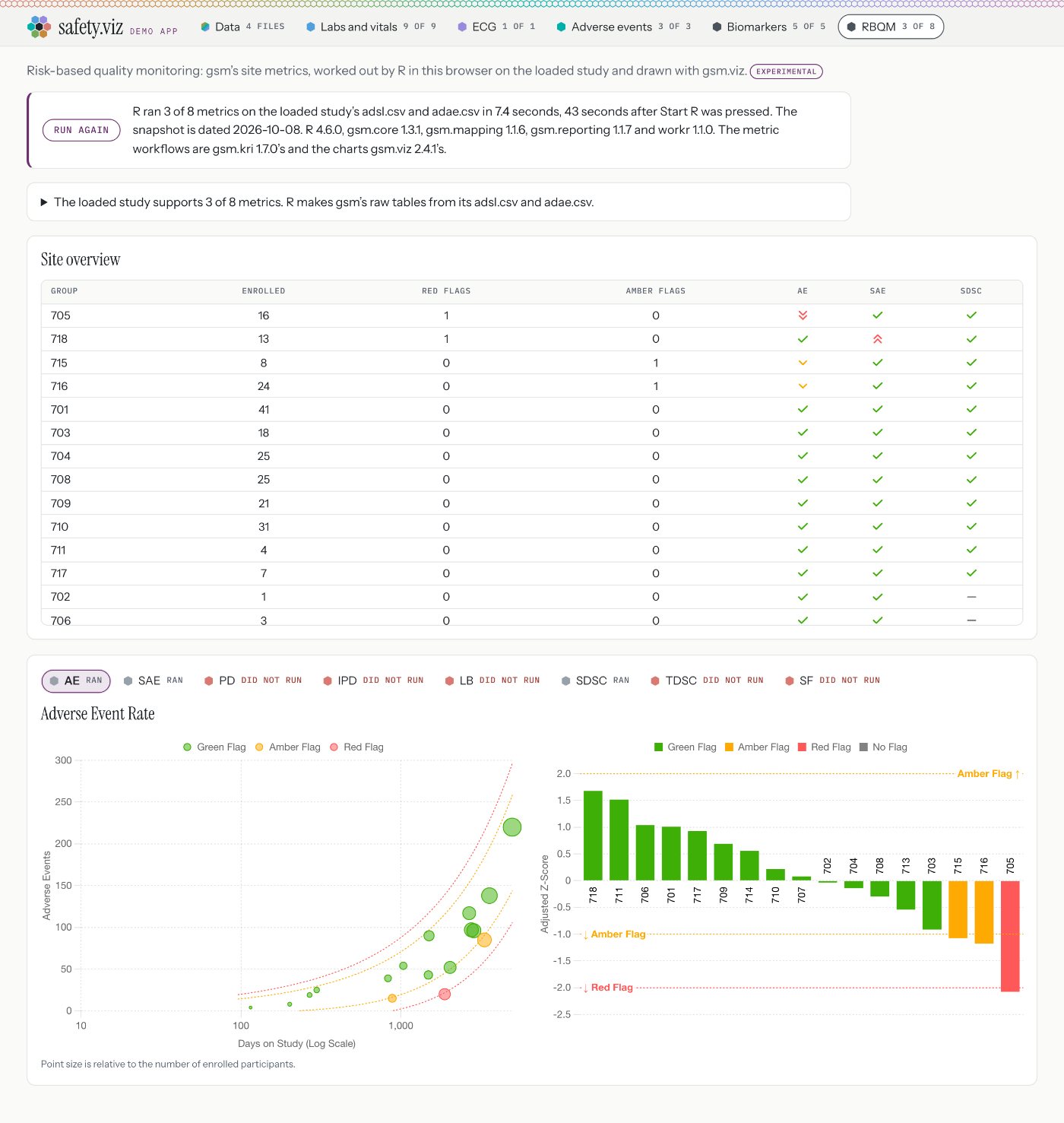Click the red bar for site 705
This screenshot has width=1064, height=1123.
point(1010,936)
